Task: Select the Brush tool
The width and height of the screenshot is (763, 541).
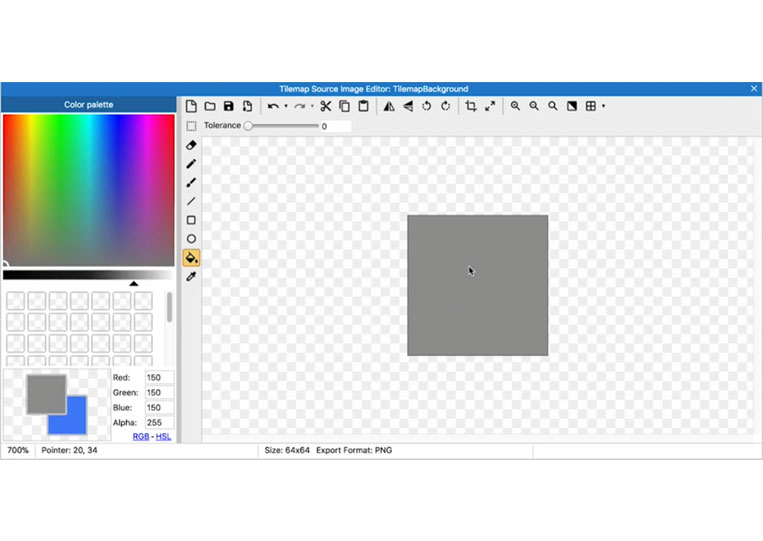Action: 191,182
